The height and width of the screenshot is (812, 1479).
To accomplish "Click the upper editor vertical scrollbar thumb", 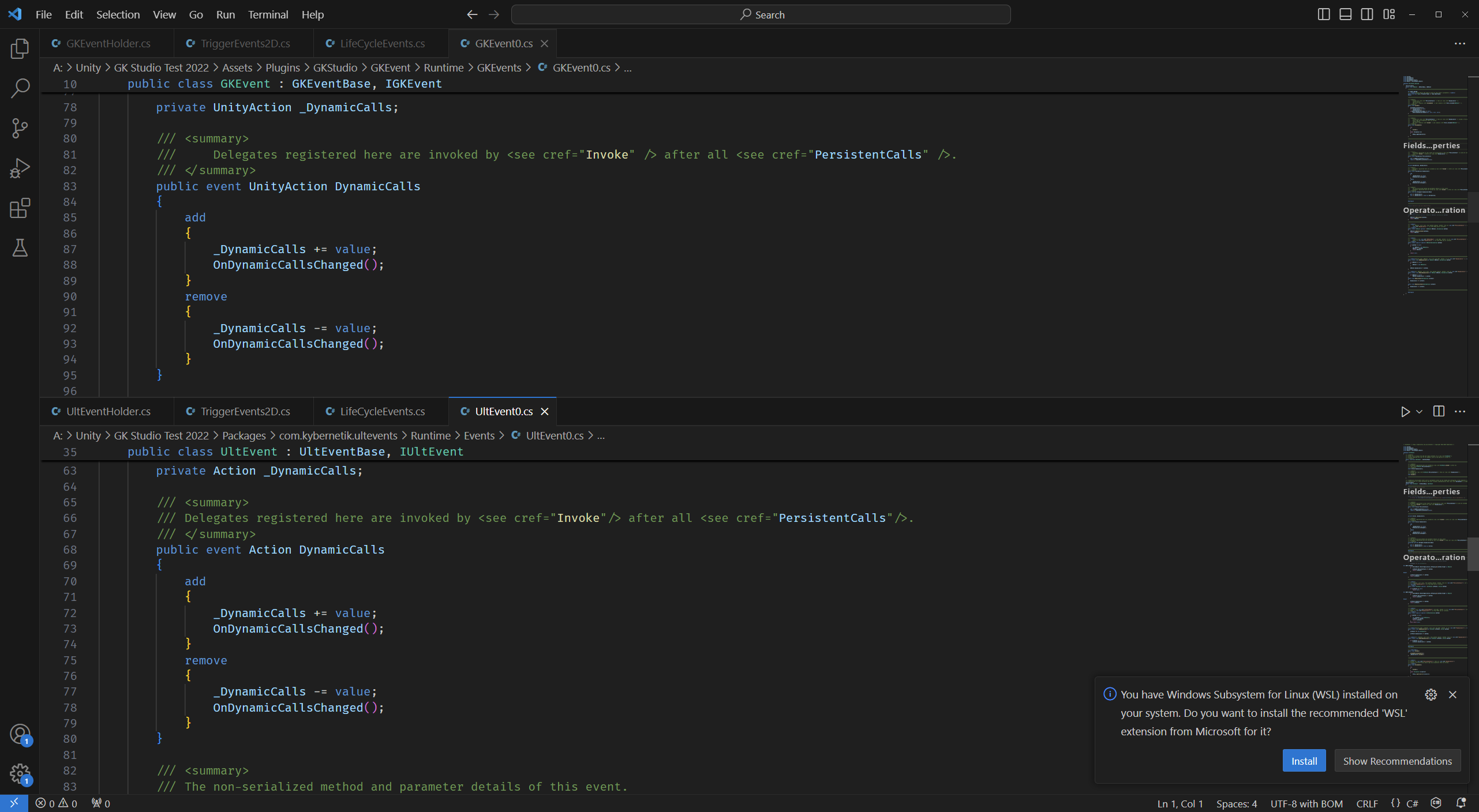I will 1473,207.
